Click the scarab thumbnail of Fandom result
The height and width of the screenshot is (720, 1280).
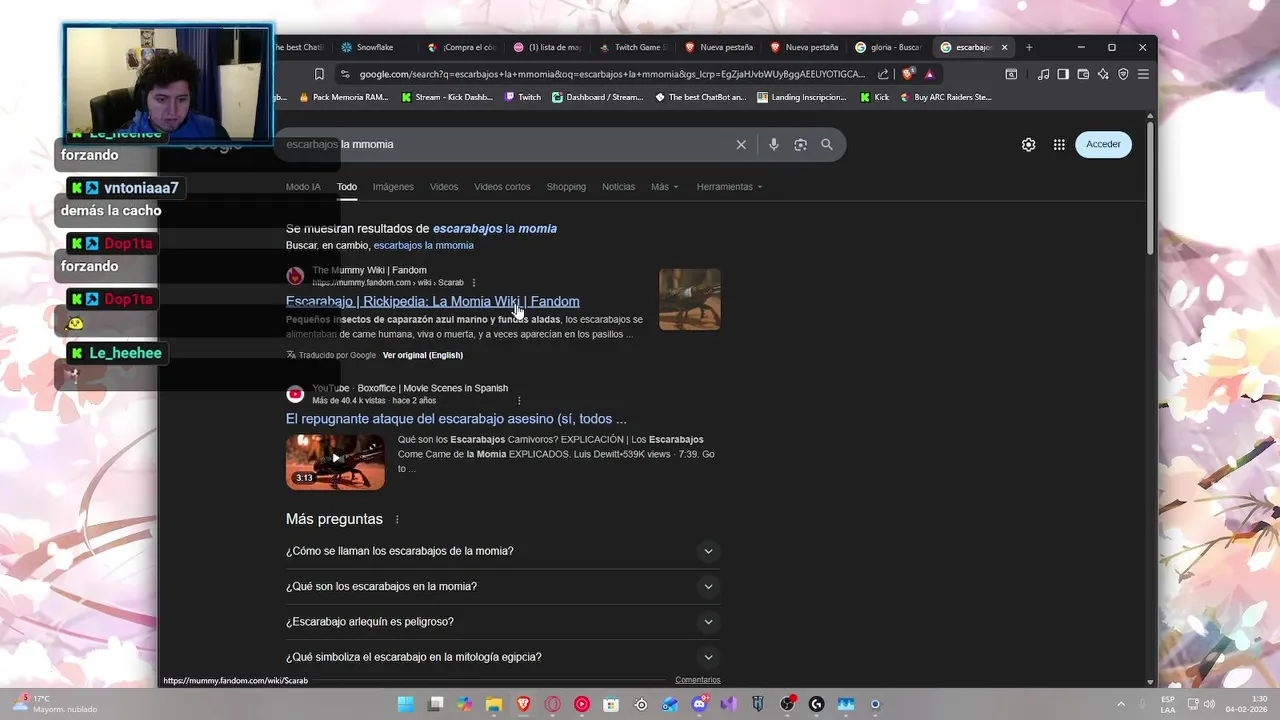tap(689, 299)
